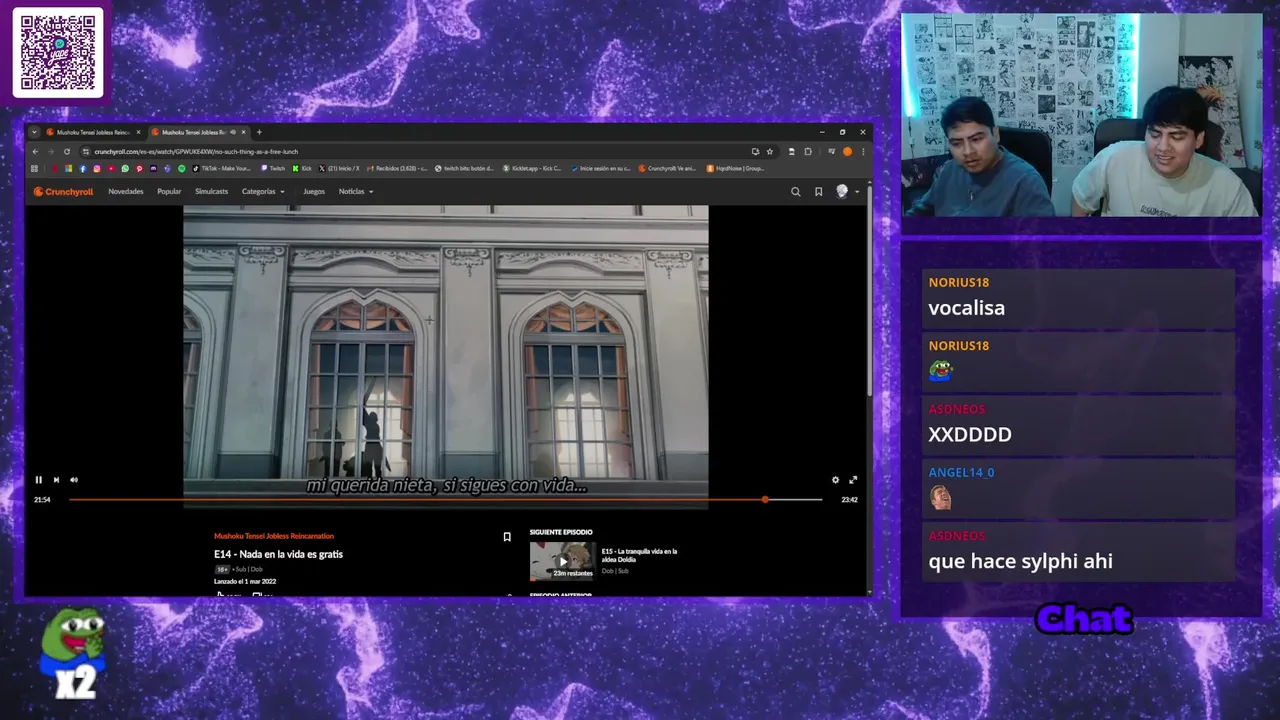
Task: Close the first Mushoku Tensei tab
Action: (x=139, y=132)
